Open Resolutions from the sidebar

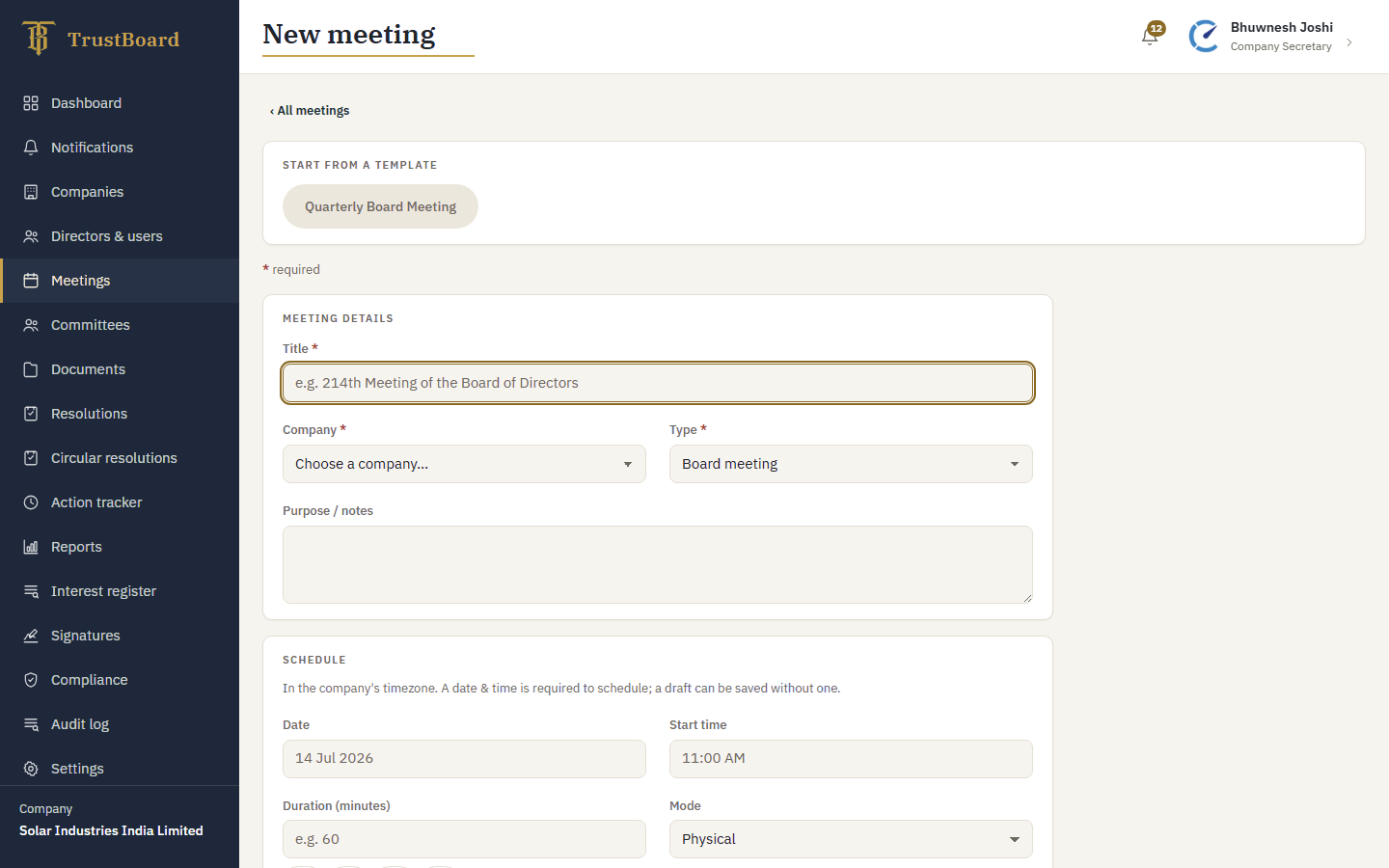point(120,414)
